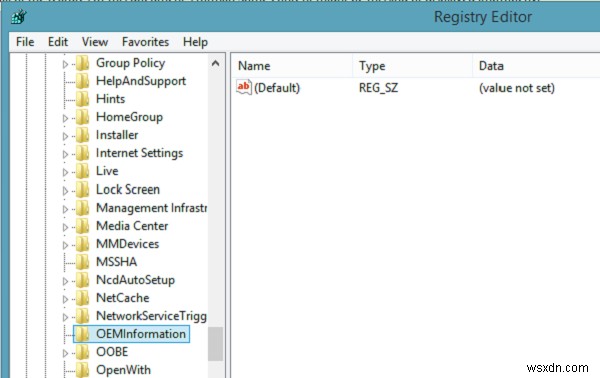Click the Lock Screen folder icon
This screenshot has height=378, width=600.
click(82, 189)
